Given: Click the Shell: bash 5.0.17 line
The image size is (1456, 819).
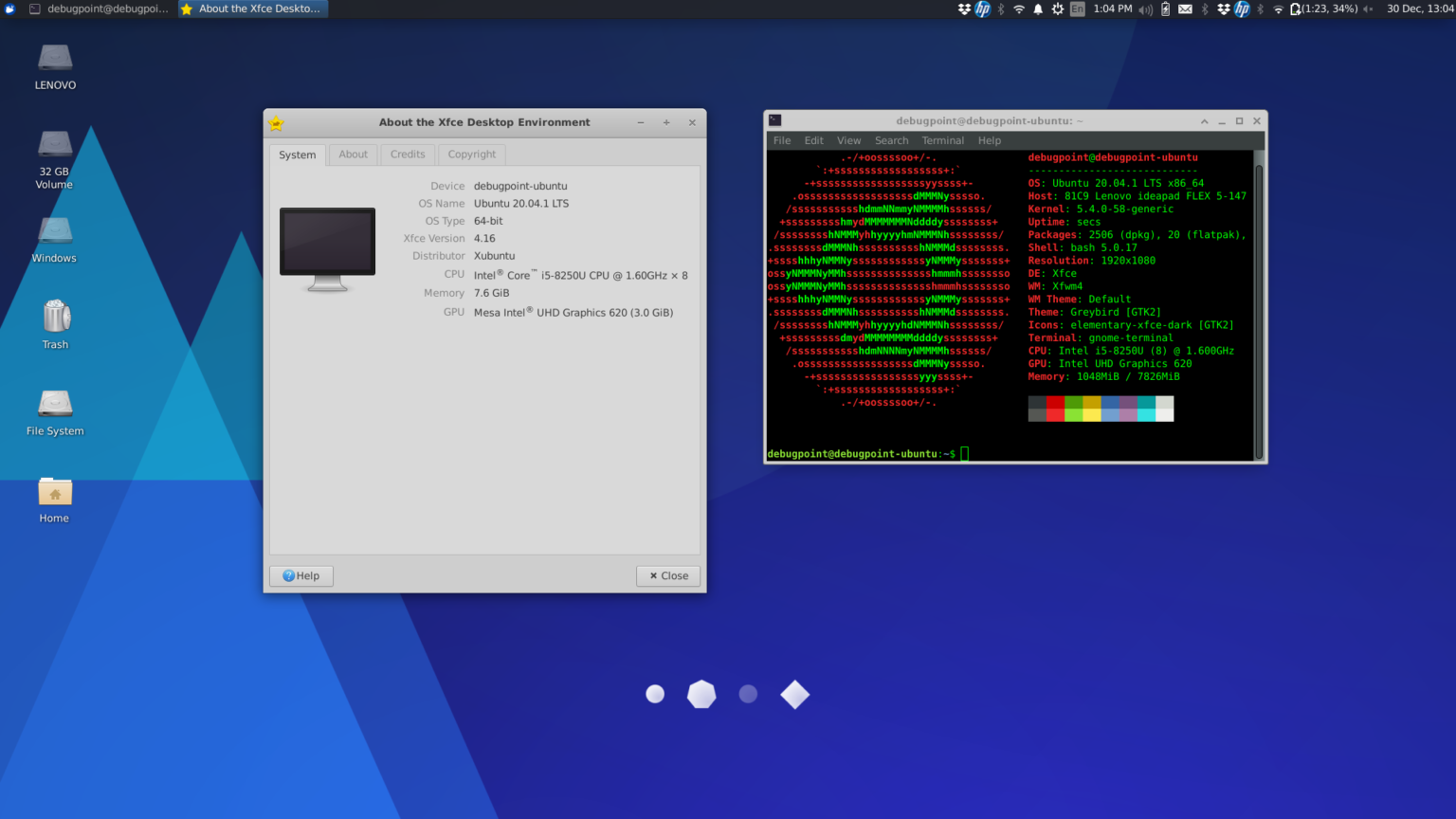Looking at the screenshot, I should tap(1083, 247).
